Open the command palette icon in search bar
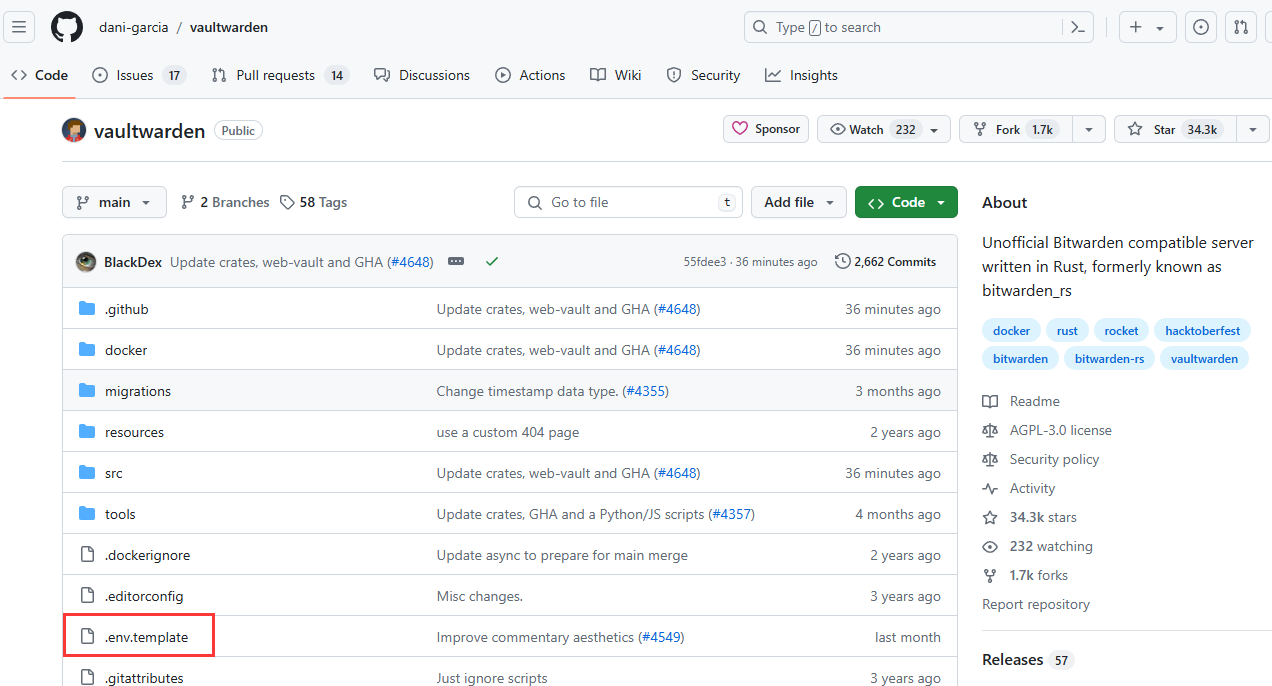The width and height of the screenshot is (1272, 686). (x=1078, y=28)
